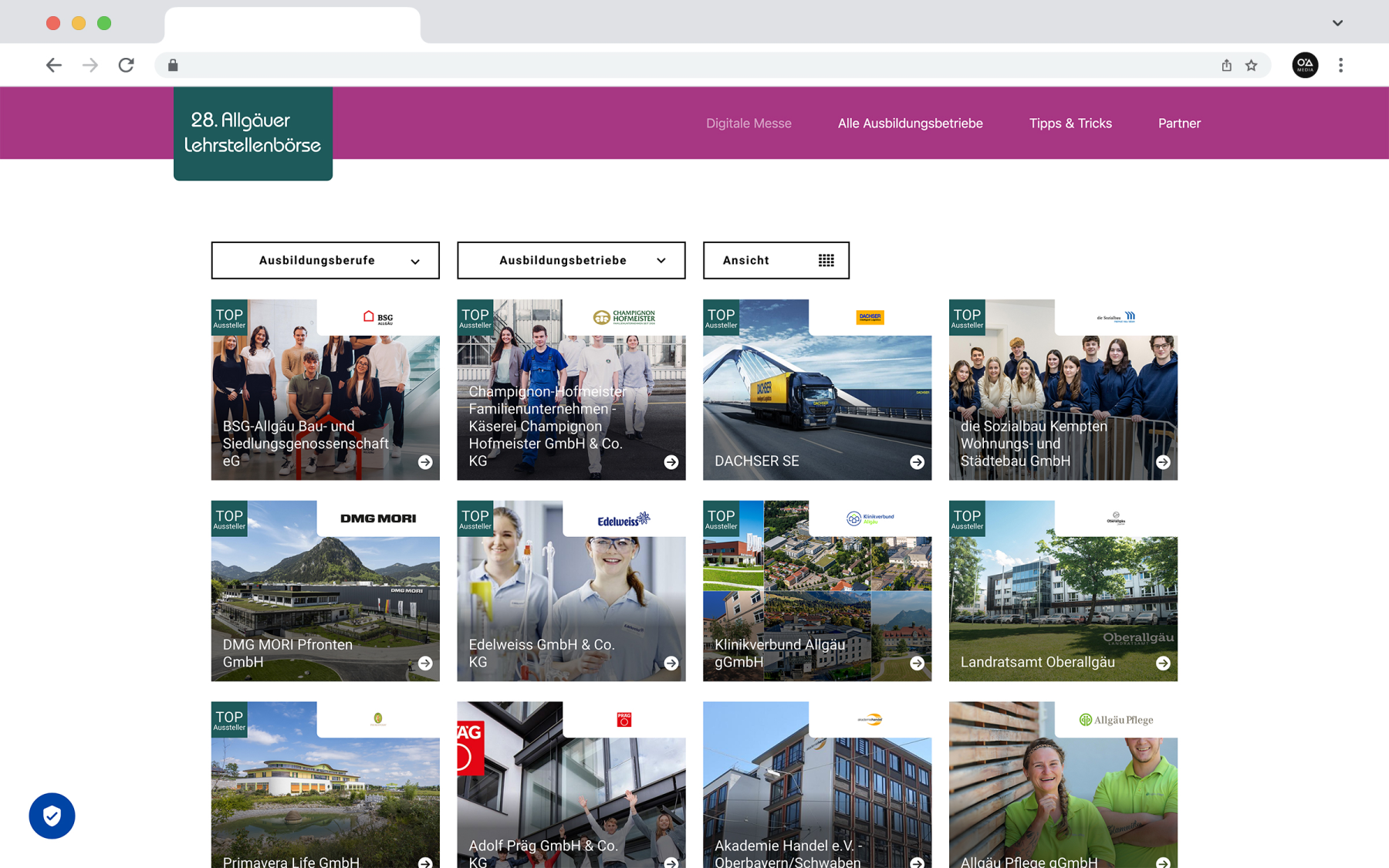Open the OA Media profile icon
Image resolution: width=1389 pixels, height=868 pixels.
click(x=1305, y=66)
